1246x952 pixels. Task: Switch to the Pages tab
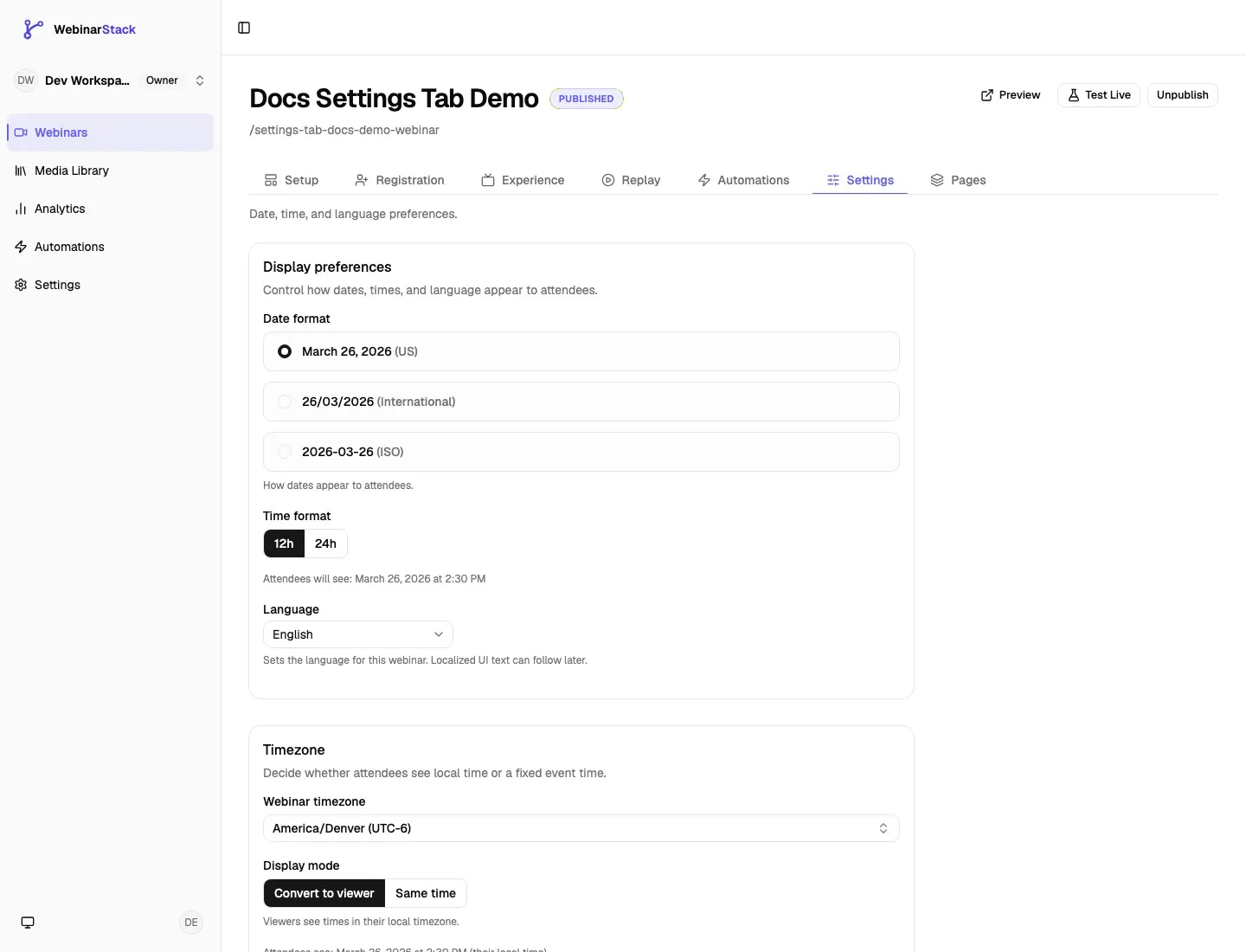coord(958,180)
